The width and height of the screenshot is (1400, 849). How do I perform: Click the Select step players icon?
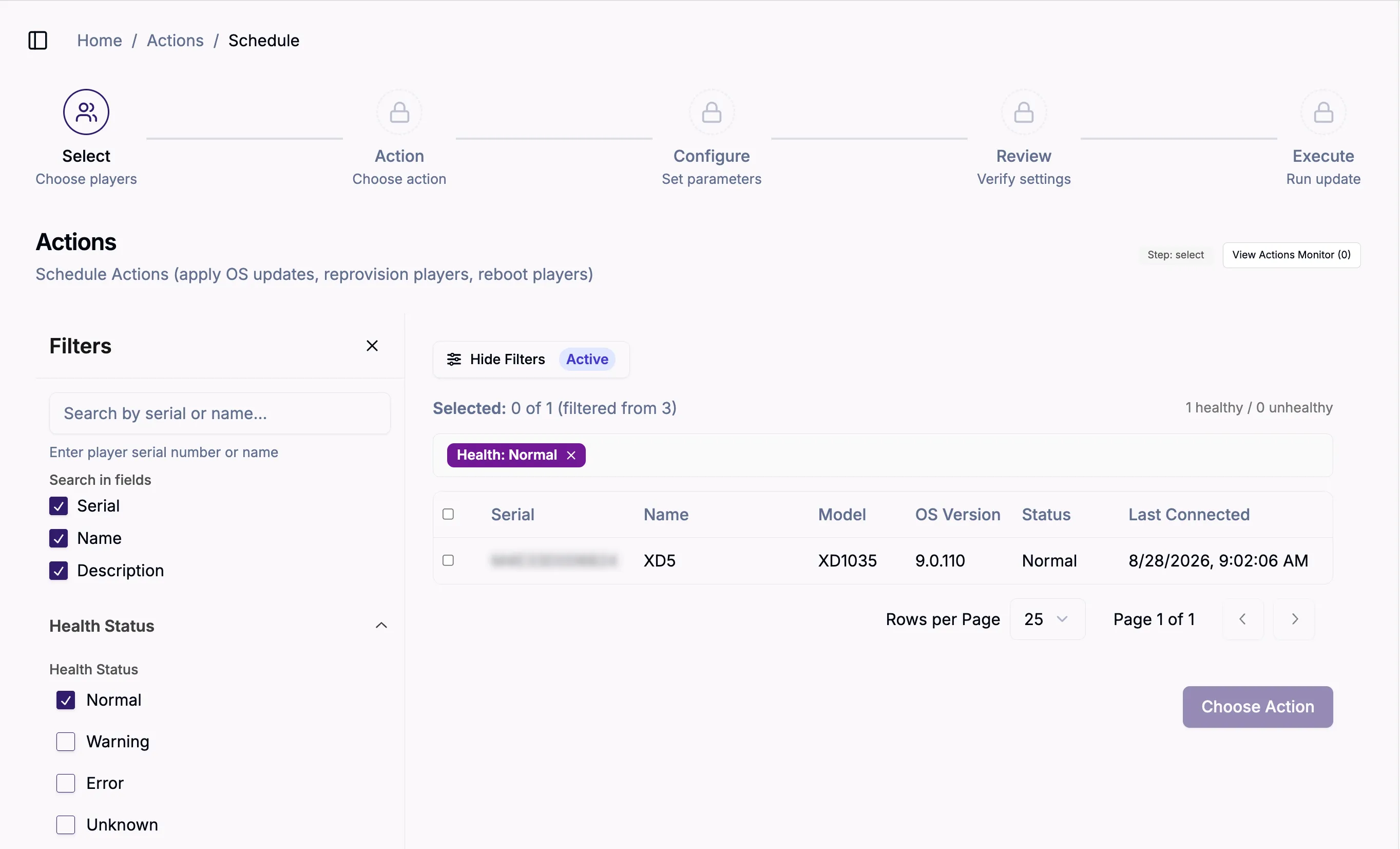(86, 112)
